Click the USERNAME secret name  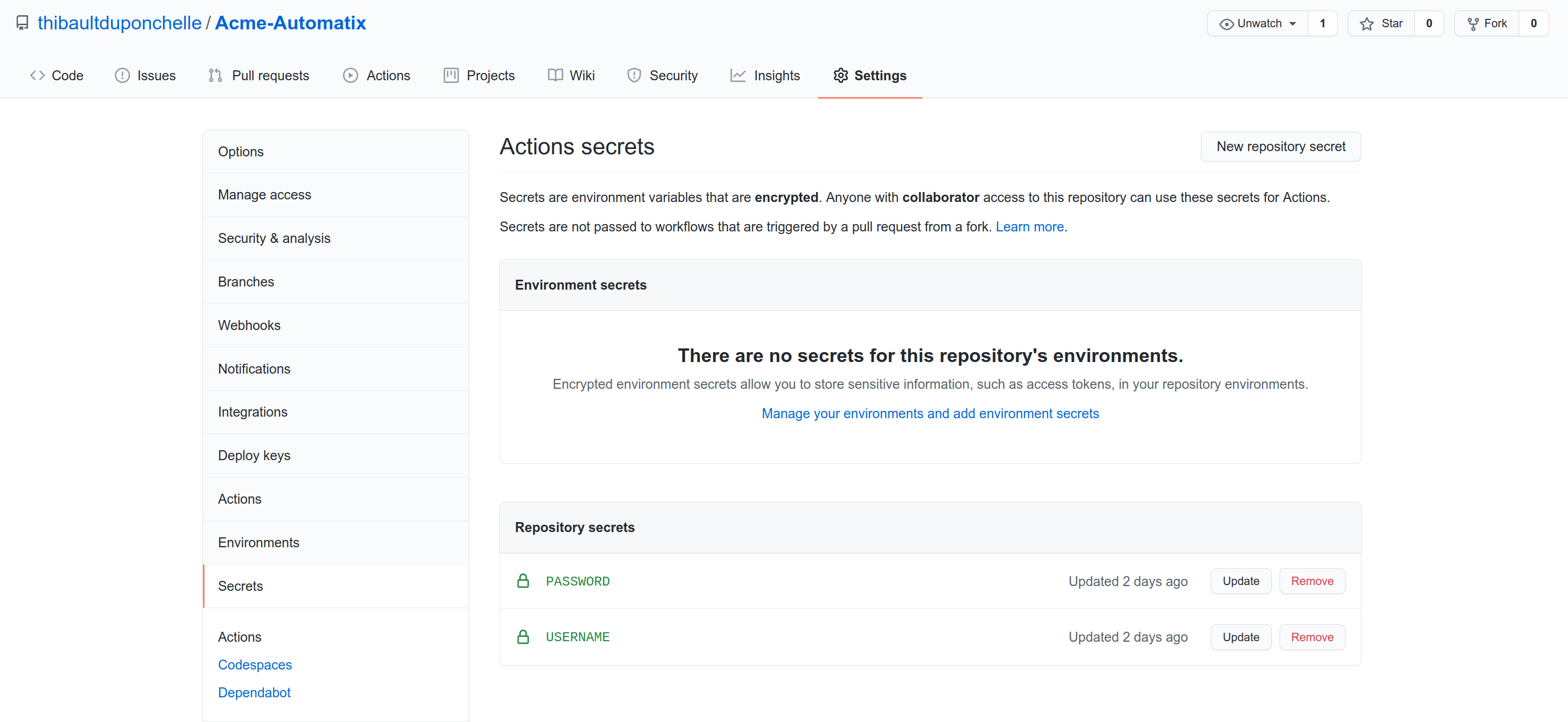578,638
